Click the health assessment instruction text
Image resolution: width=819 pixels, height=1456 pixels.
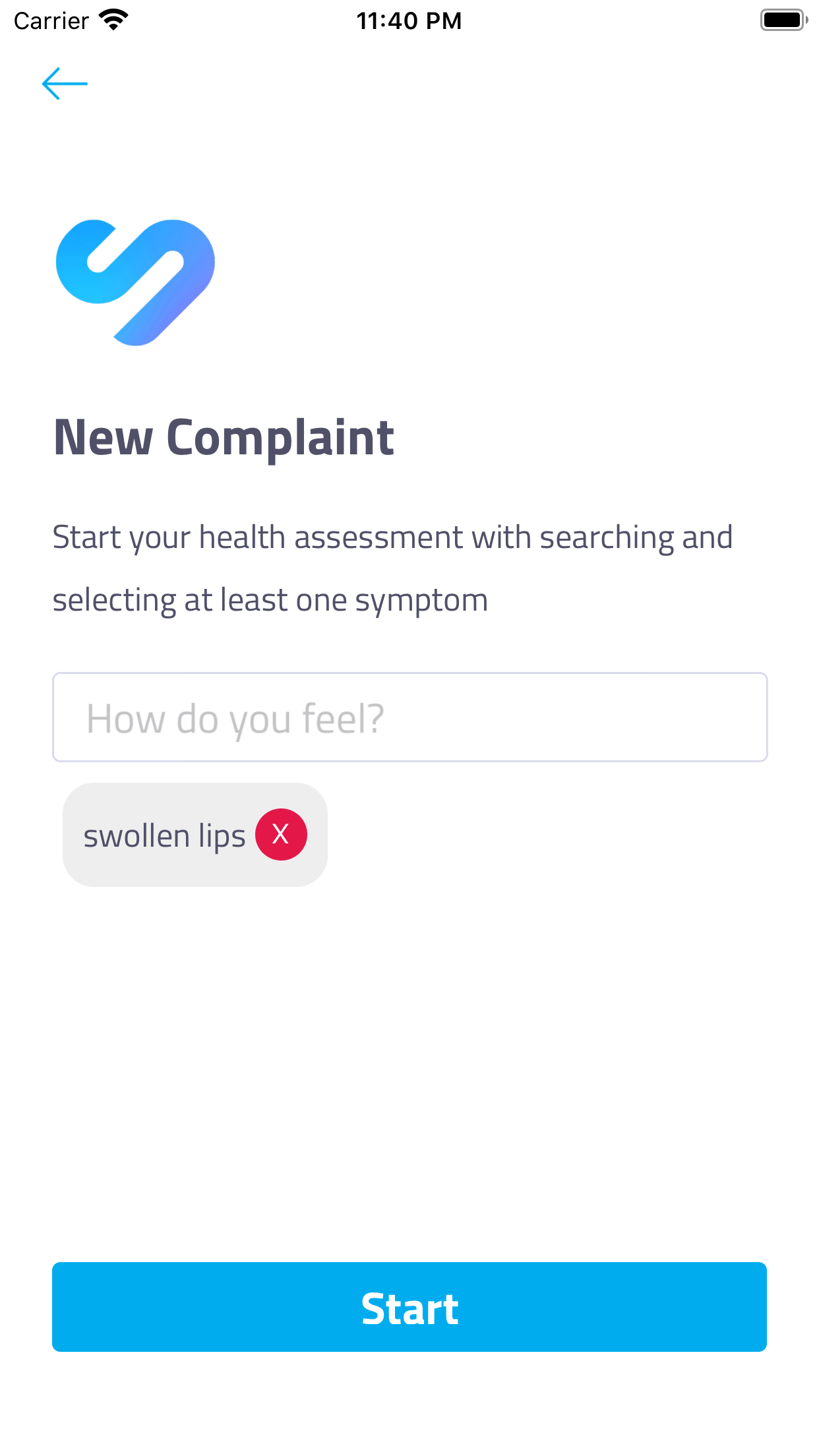pyautogui.click(x=392, y=568)
